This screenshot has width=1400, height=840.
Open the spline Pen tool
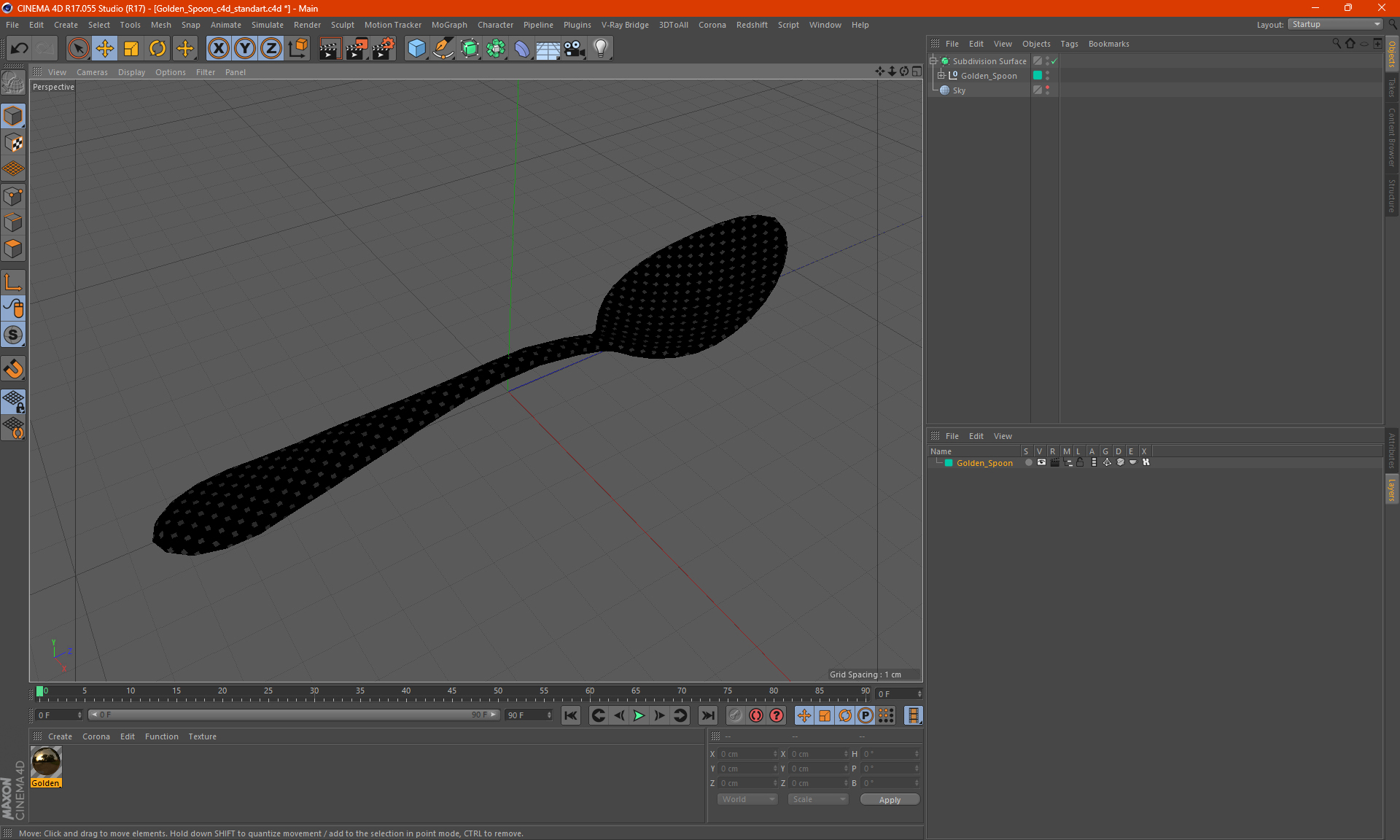(443, 49)
